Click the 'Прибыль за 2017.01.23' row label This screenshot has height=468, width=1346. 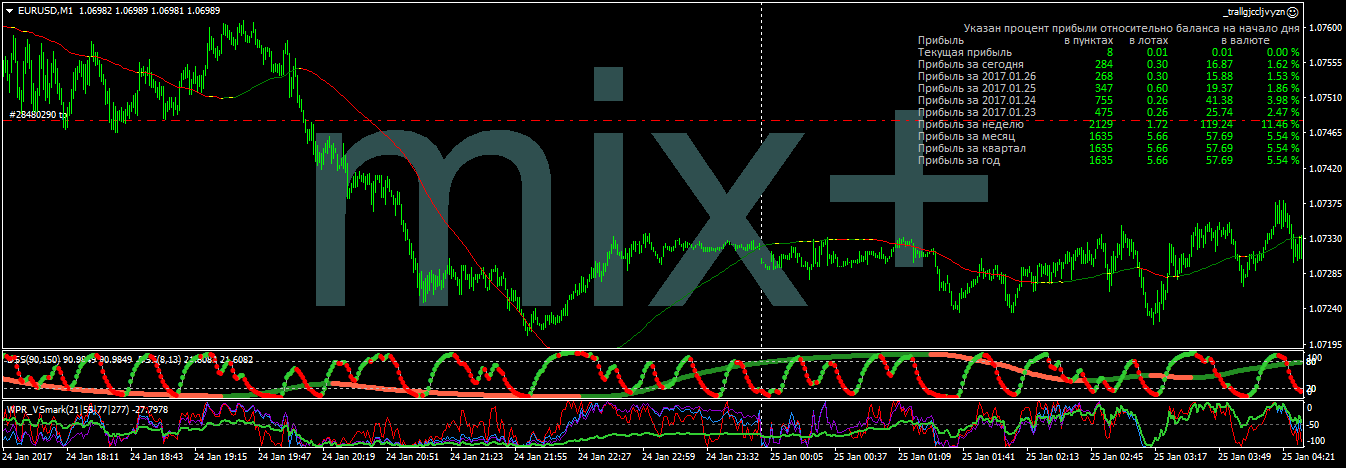976,112
